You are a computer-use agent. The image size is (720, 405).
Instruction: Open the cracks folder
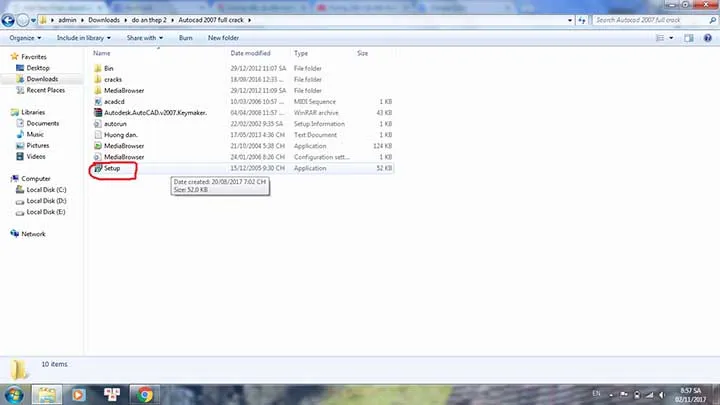click(113, 79)
